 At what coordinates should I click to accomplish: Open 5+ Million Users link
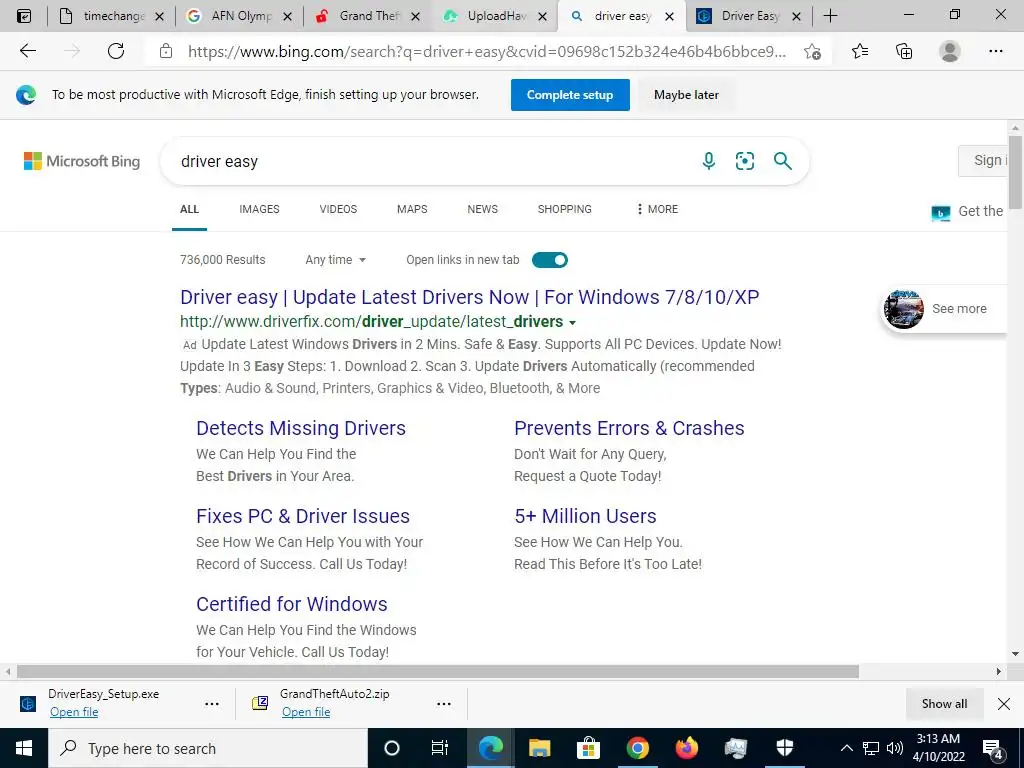point(585,516)
